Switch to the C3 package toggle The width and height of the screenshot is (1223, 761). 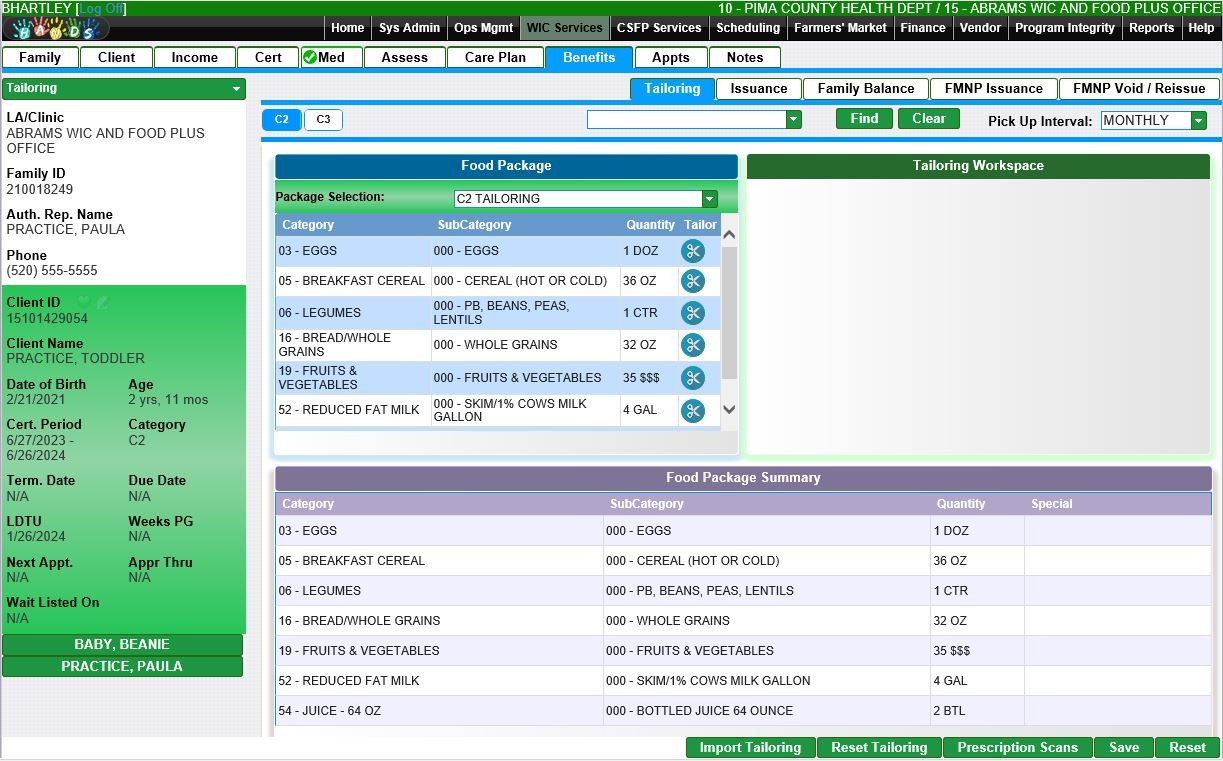(323, 120)
